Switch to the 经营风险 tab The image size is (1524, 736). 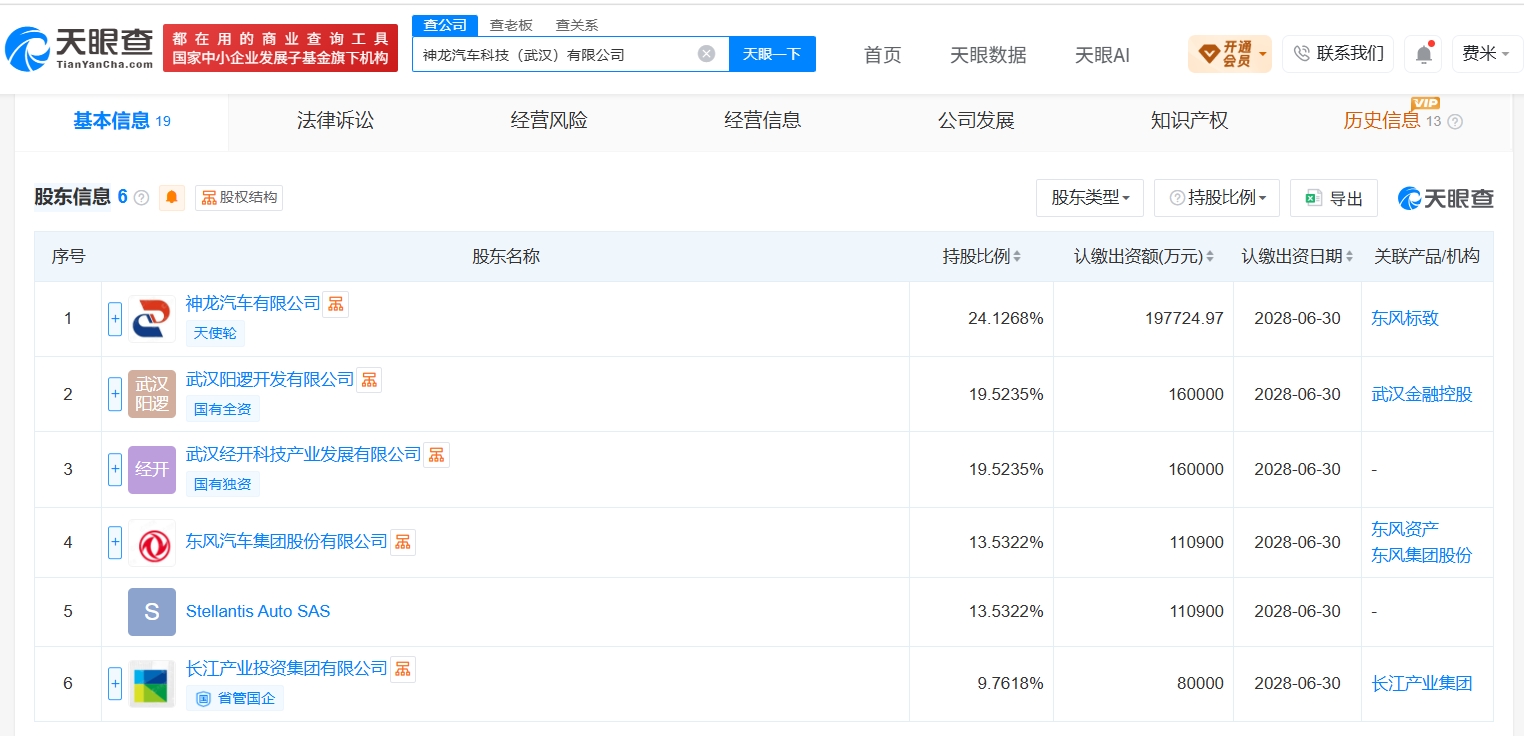(549, 121)
